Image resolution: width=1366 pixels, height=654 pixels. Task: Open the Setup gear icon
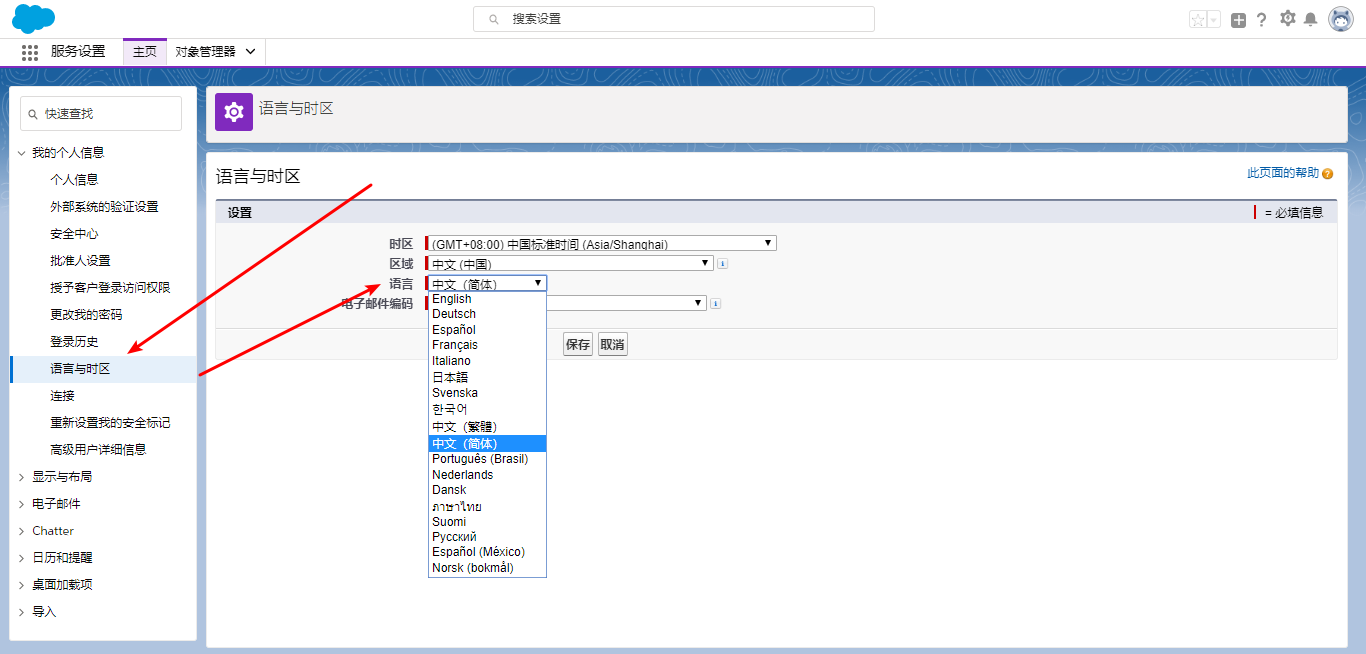[x=1288, y=18]
